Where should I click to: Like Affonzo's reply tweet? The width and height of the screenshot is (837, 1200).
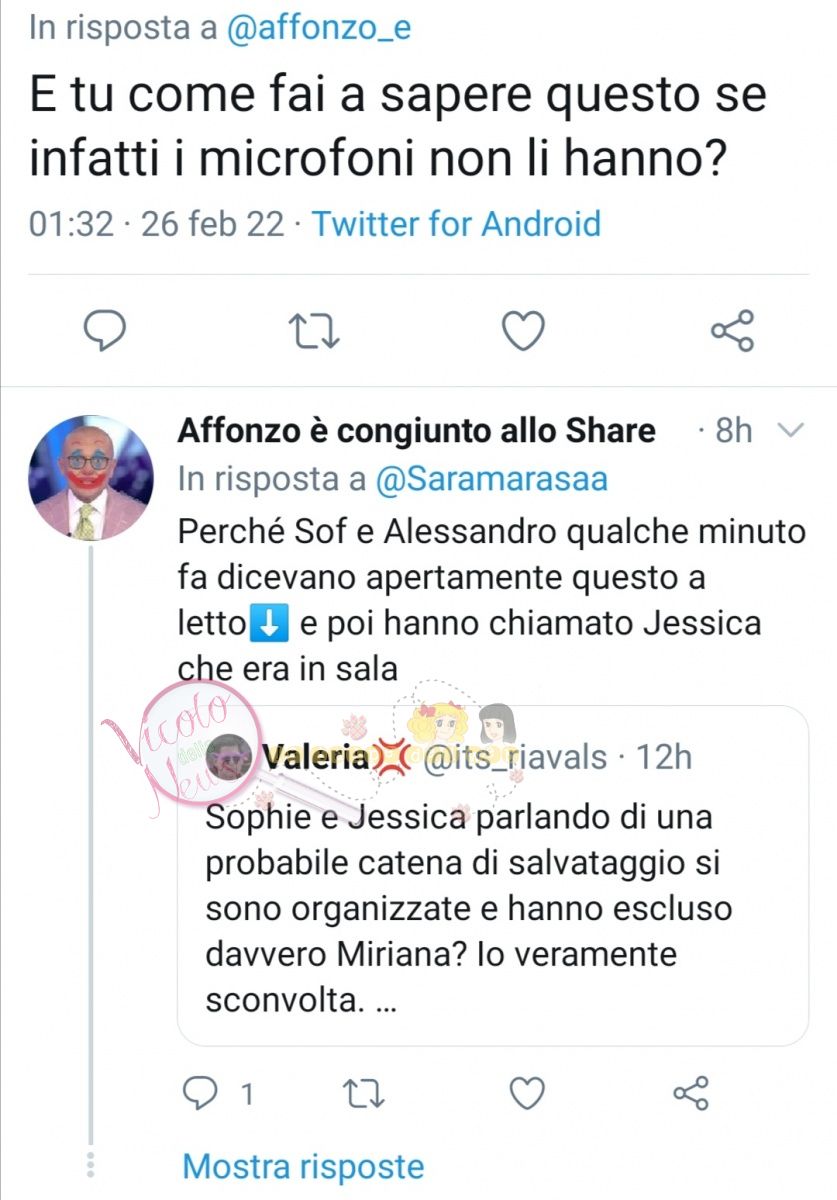pyautogui.click(x=527, y=1093)
